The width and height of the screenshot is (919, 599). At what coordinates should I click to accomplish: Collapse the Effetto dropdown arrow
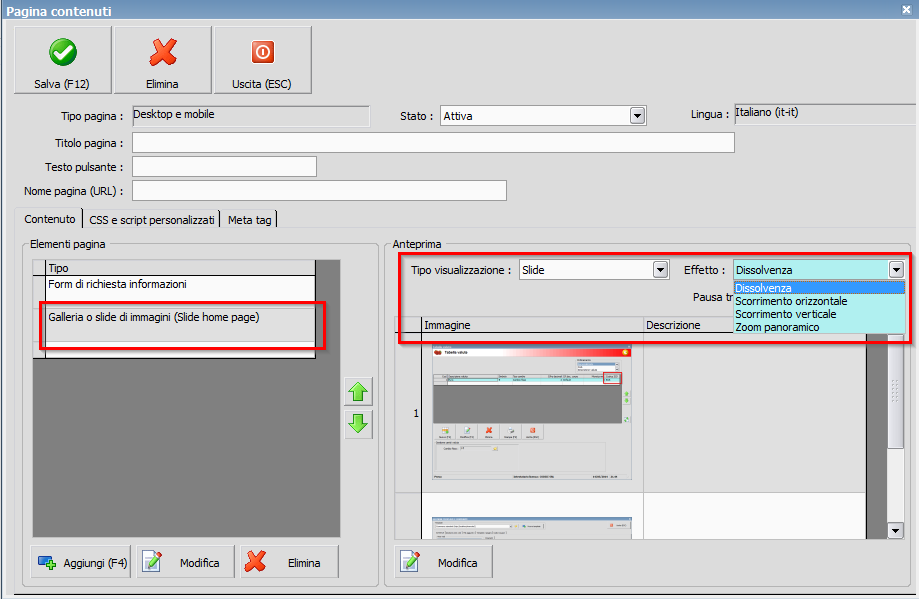(x=896, y=270)
